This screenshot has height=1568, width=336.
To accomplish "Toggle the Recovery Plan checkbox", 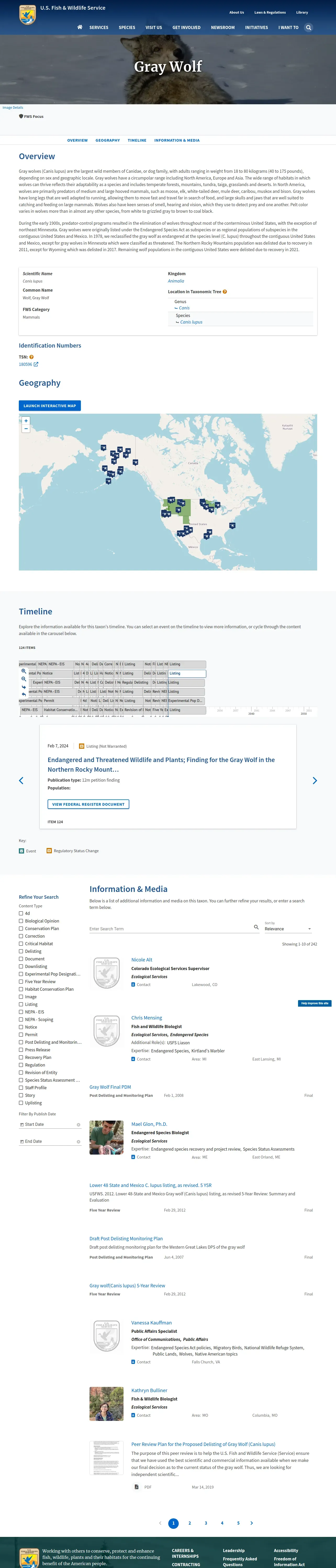I will (x=21, y=1057).
